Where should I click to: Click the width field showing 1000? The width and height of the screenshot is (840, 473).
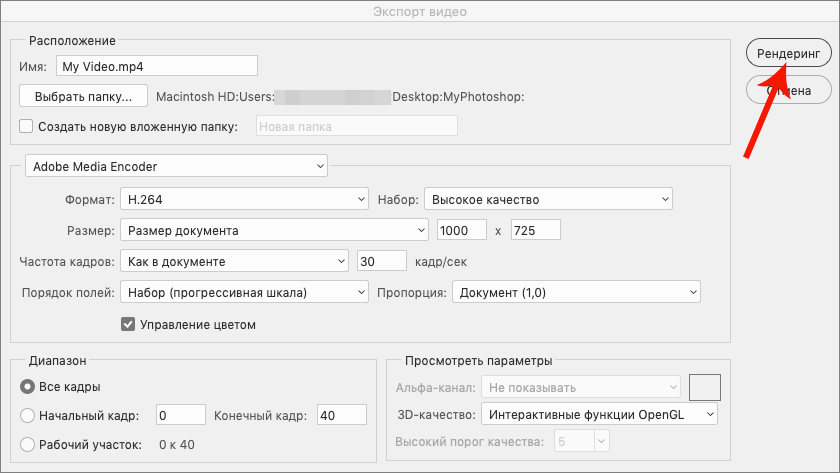[461, 230]
